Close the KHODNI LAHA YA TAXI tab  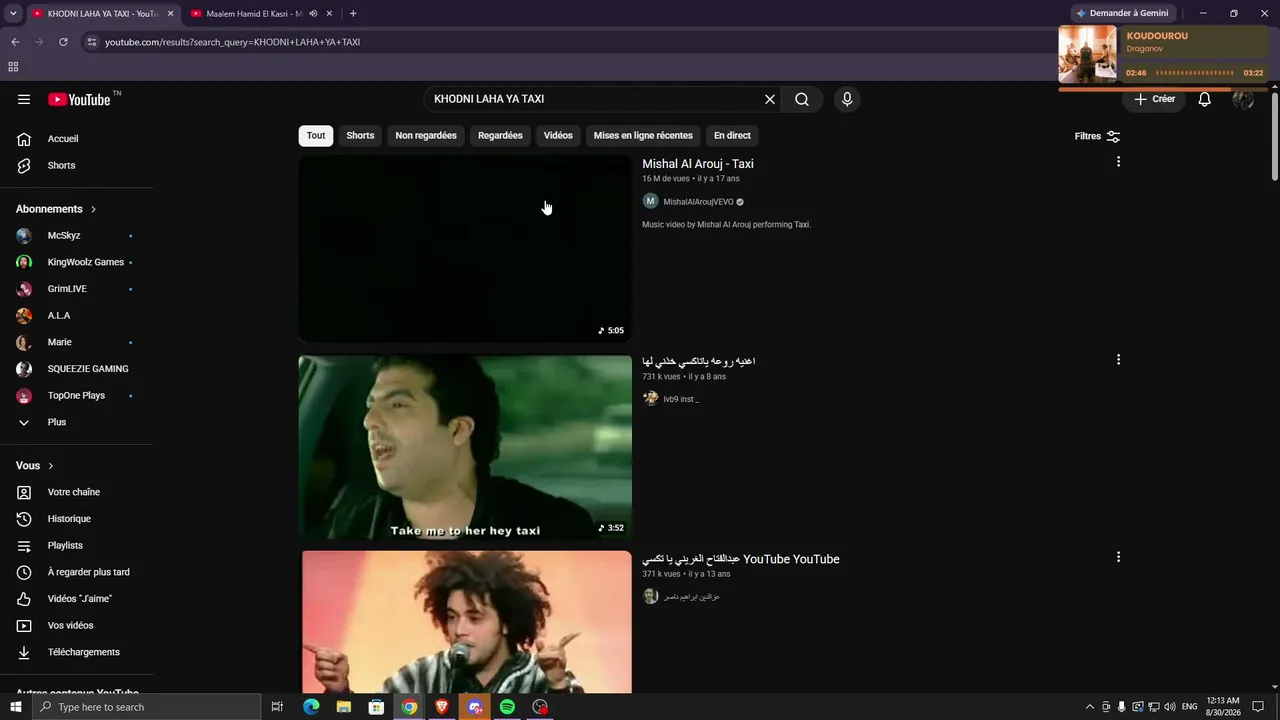point(171,14)
